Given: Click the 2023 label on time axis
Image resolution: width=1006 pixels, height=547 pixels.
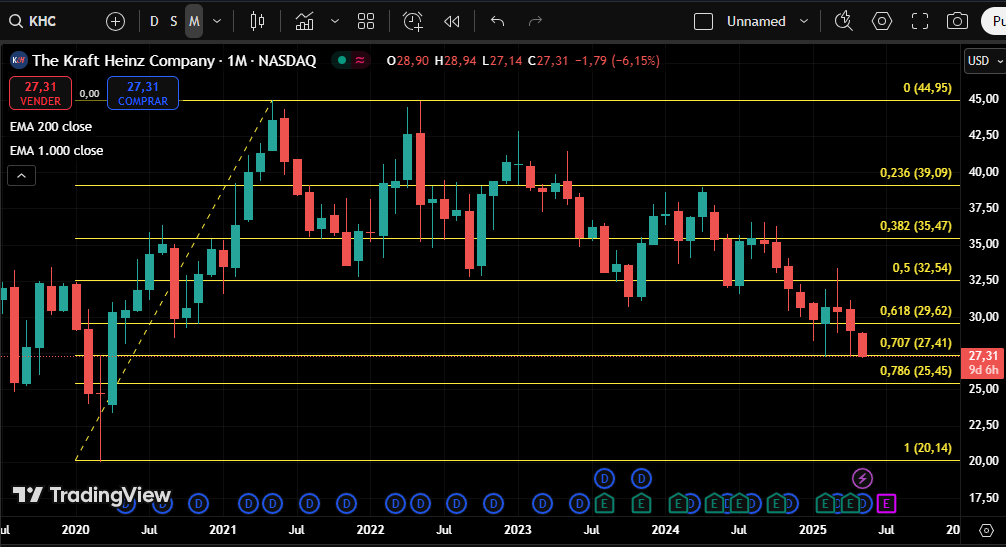Looking at the screenshot, I should click(x=518, y=530).
